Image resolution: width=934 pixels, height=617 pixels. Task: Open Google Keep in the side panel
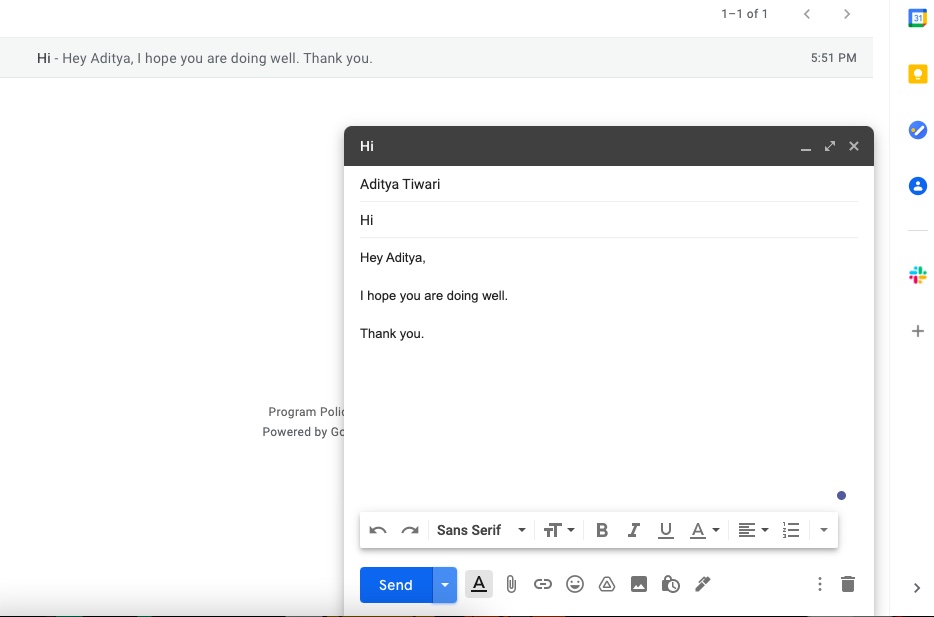coord(917,73)
